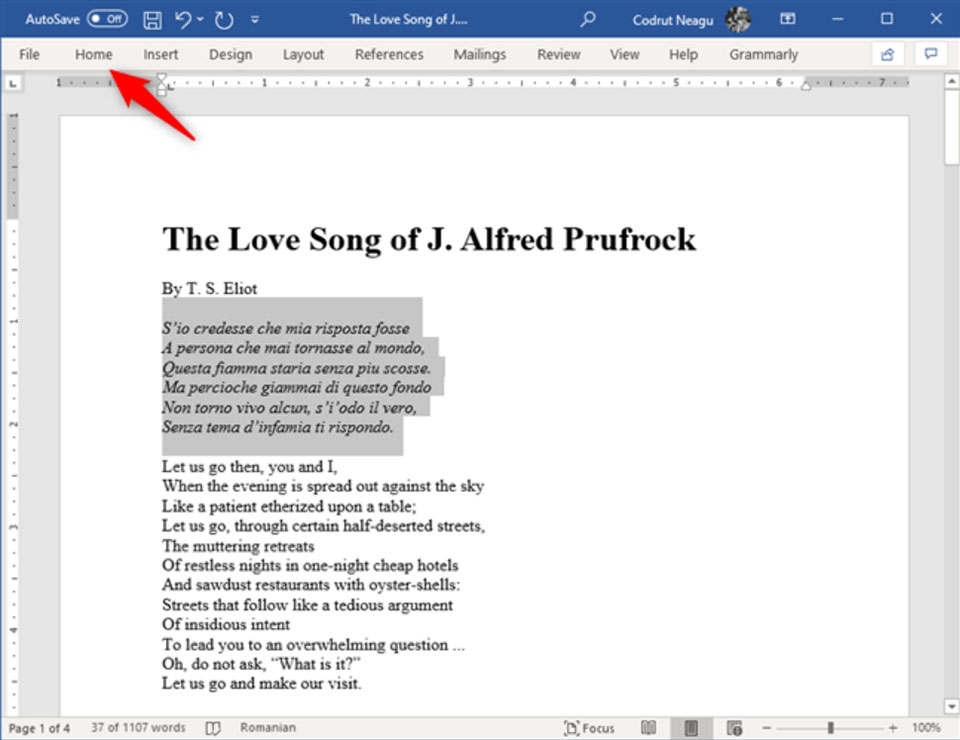The image size is (960, 740).
Task: Click the Redo/Repeat icon
Action: pyautogui.click(x=224, y=20)
